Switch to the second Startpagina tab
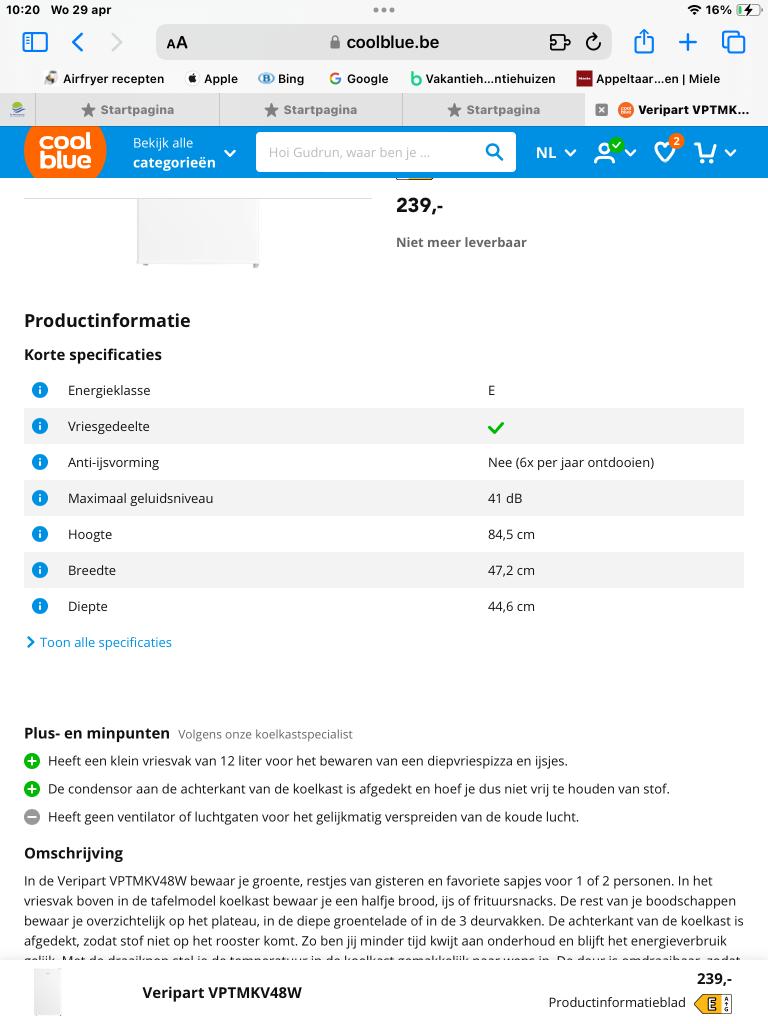768x1024 pixels. pyautogui.click(x=311, y=110)
